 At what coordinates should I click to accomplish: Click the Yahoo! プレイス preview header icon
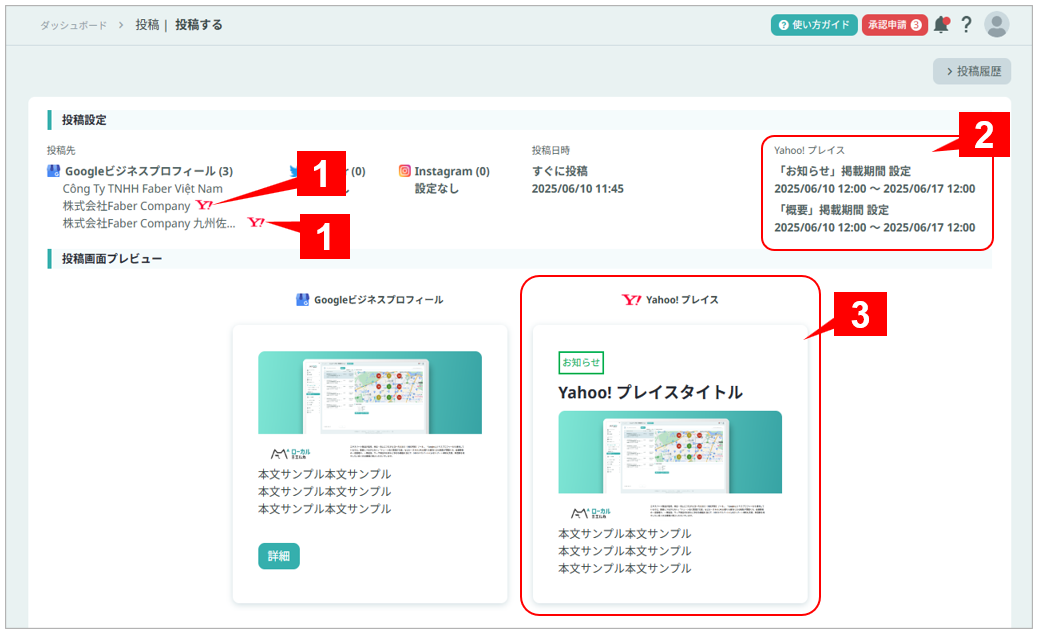pyautogui.click(x=631, y=300)
